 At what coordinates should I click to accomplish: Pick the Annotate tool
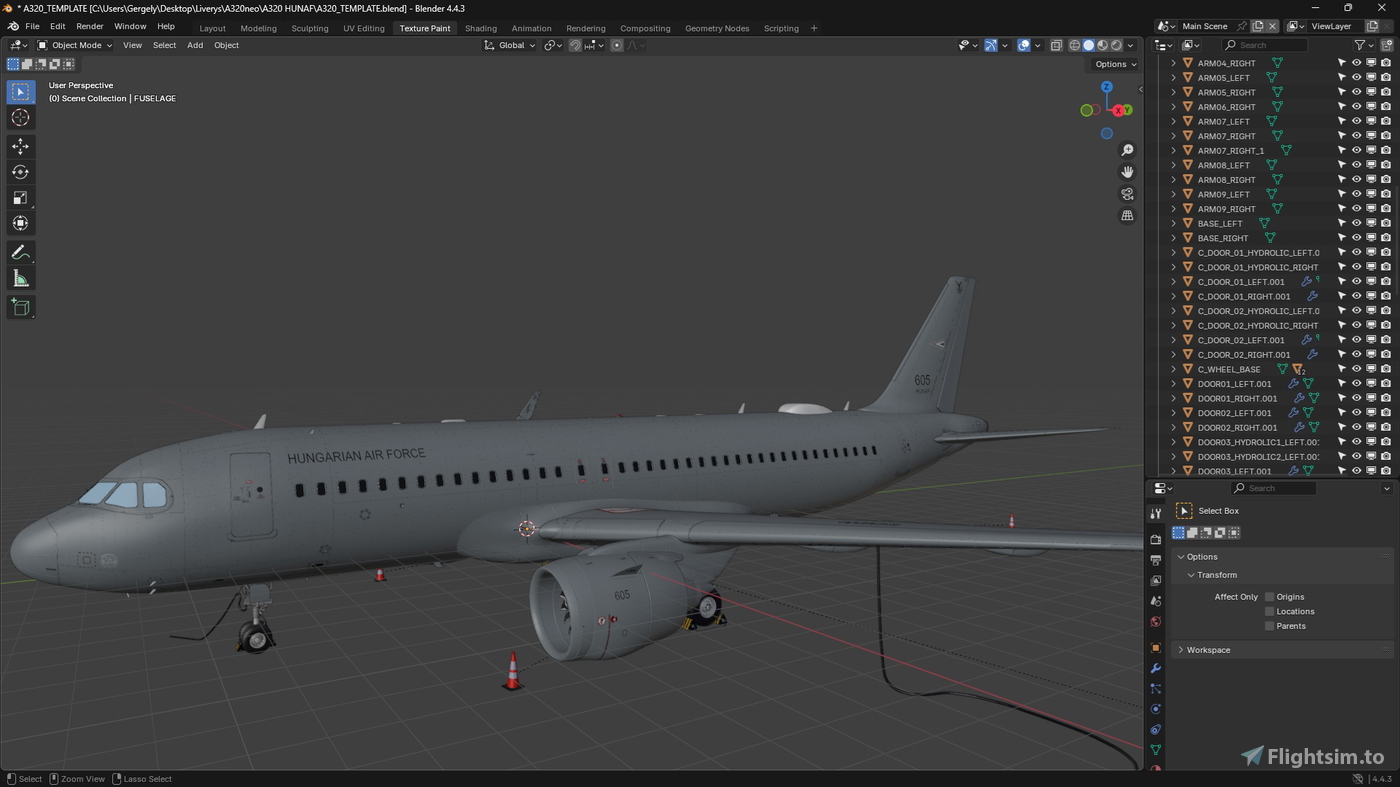20,251
